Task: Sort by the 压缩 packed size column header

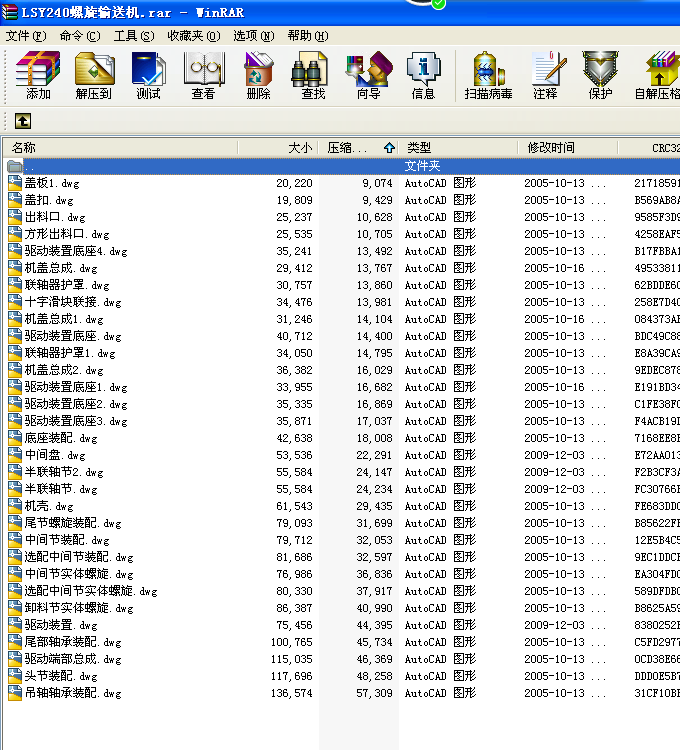Action: point(359,148)
